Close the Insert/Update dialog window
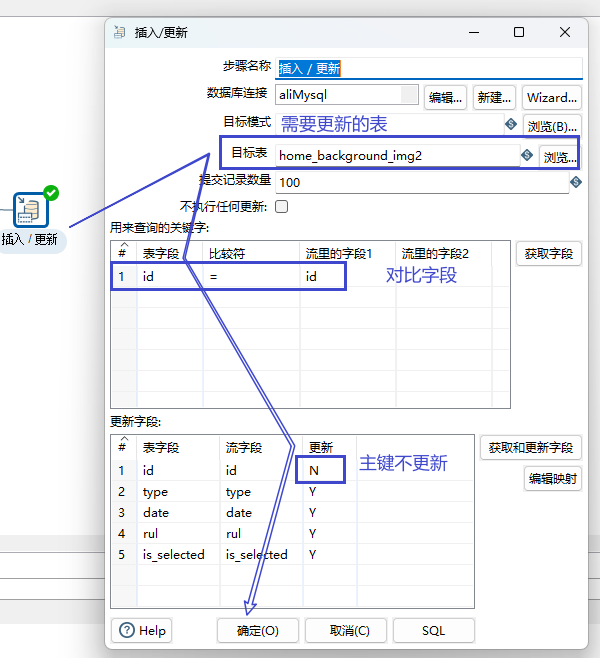Viewport: 600px width, 658px height. point(565,32)
